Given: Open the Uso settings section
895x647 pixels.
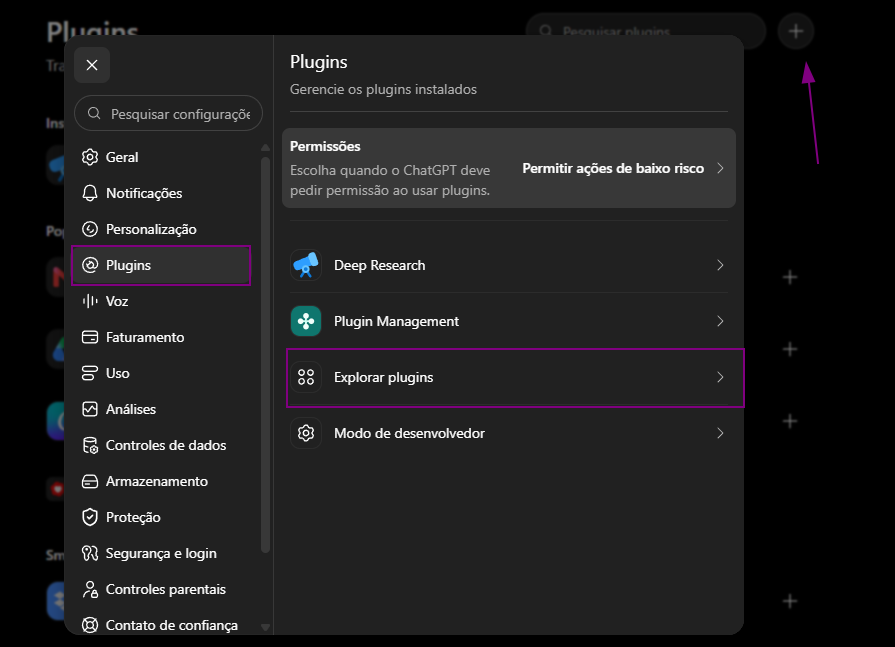Looking at the screenshot, I should (161, 373).
